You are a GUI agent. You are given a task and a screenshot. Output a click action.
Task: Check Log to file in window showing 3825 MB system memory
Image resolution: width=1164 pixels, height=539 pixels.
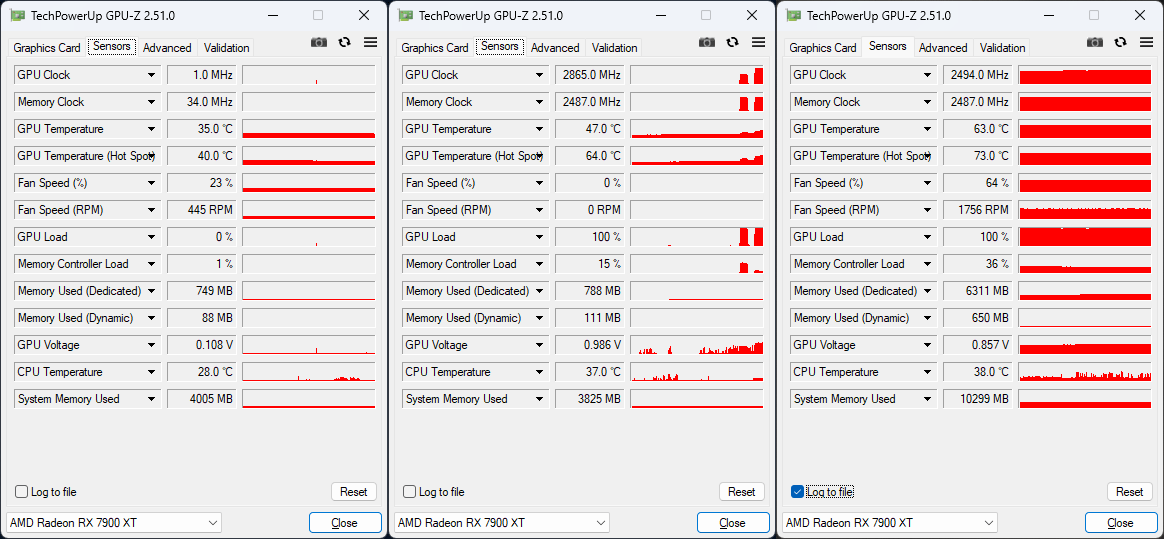[x=410, y=492]
